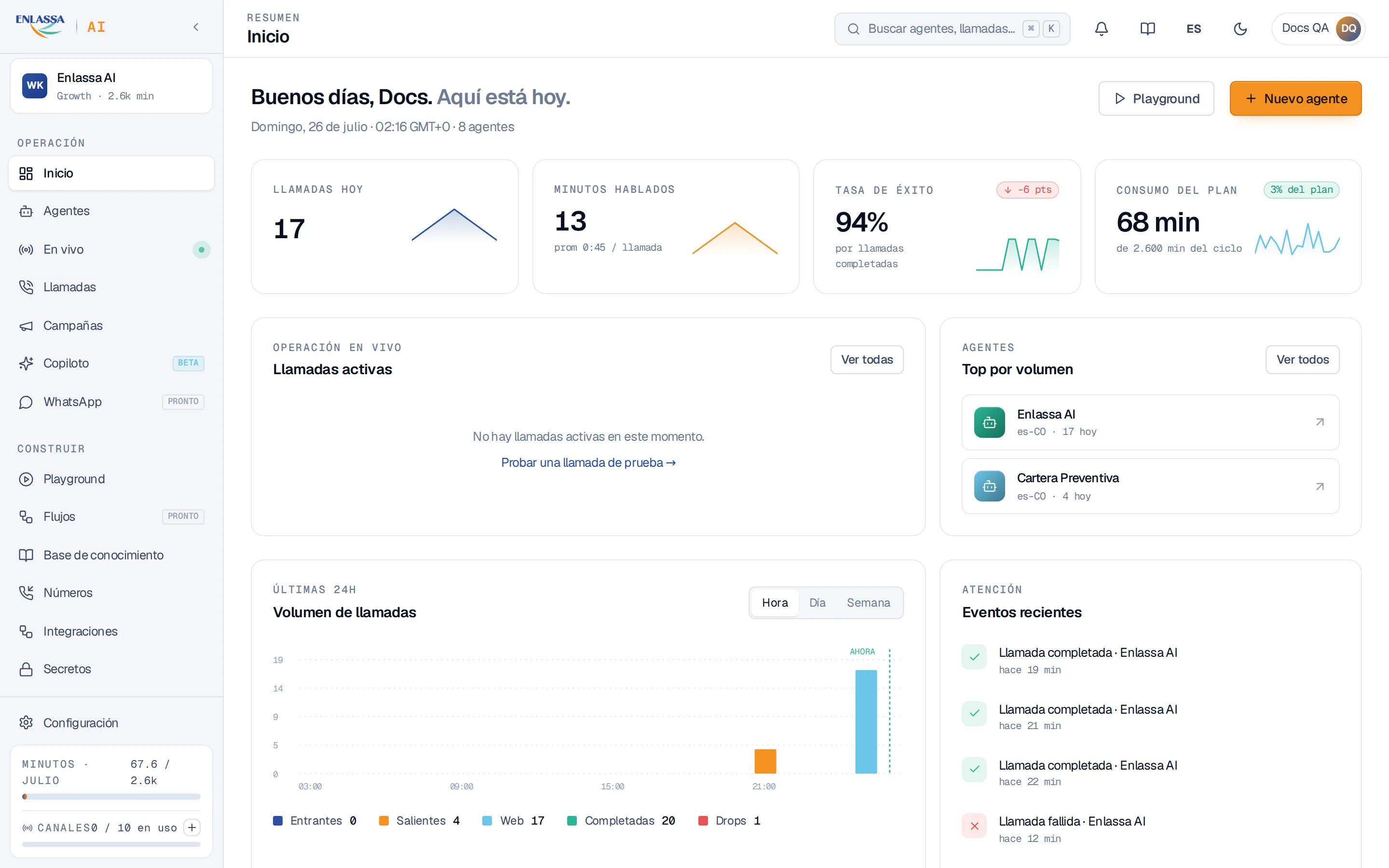
Task: Click the Campañas megaphone icon
Action: tap(26, 326)
